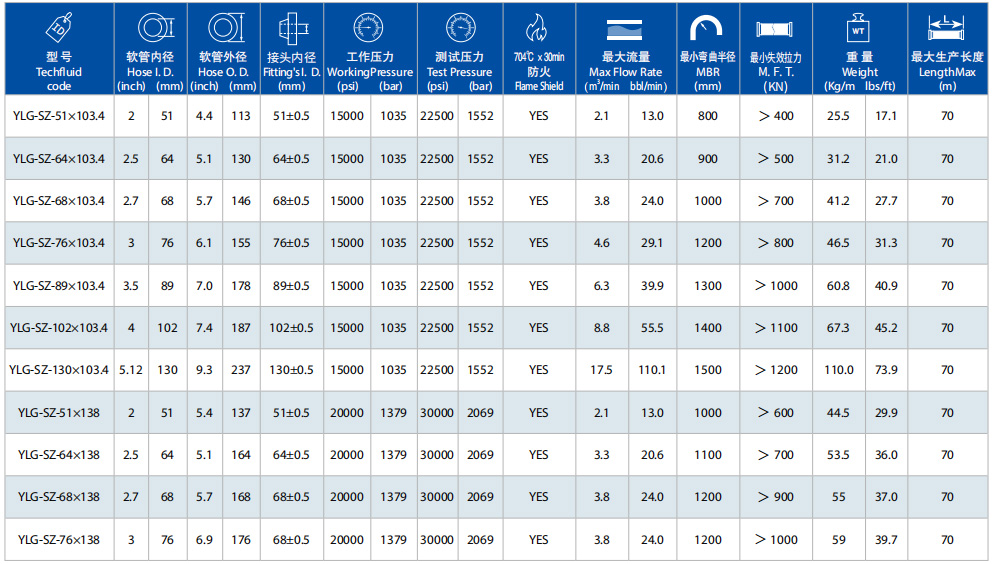Click the tag icon above Techfluid code

click(58, 25)
